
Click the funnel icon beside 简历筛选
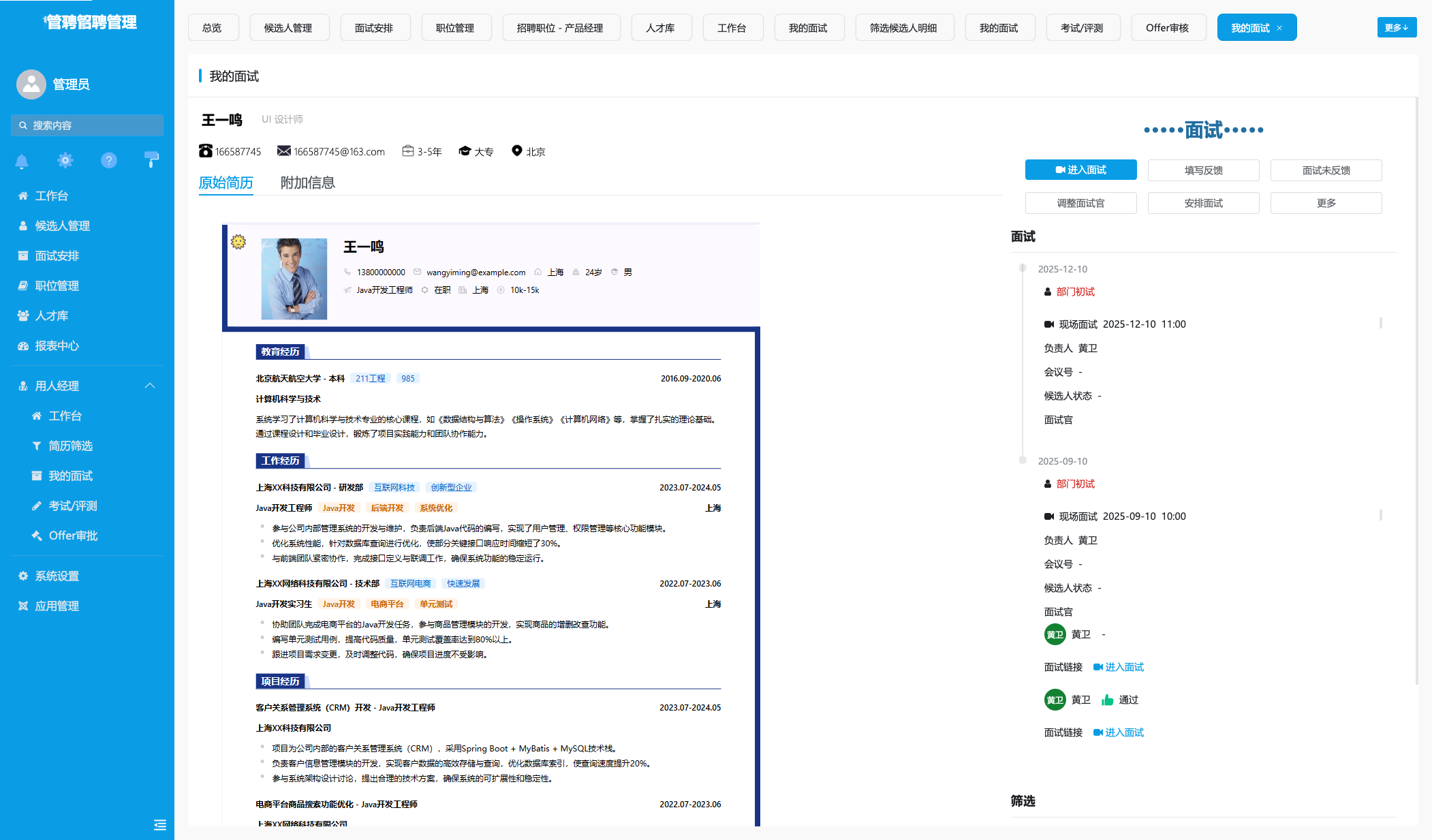coord(37,446)
